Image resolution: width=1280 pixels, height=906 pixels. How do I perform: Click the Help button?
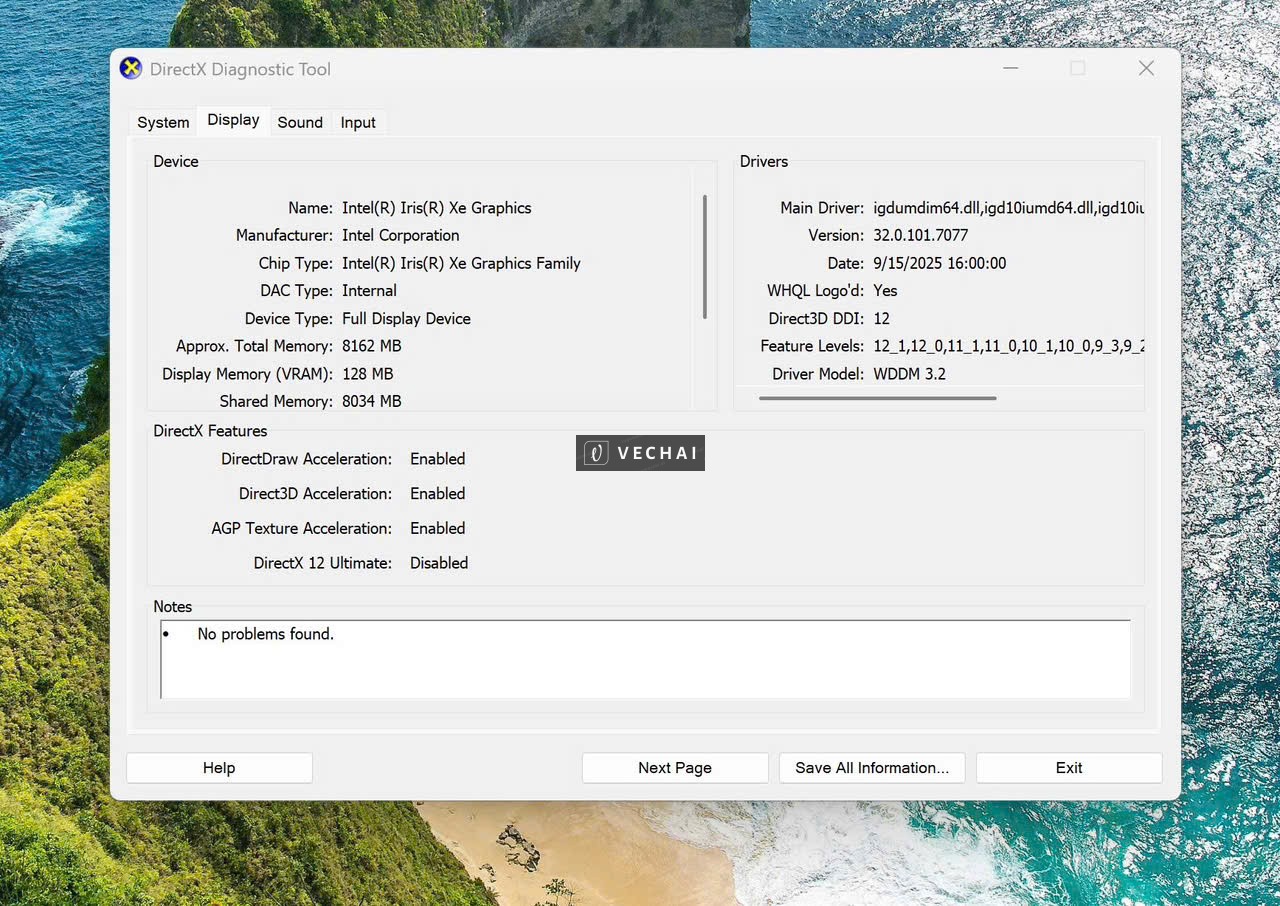[219, 768]
